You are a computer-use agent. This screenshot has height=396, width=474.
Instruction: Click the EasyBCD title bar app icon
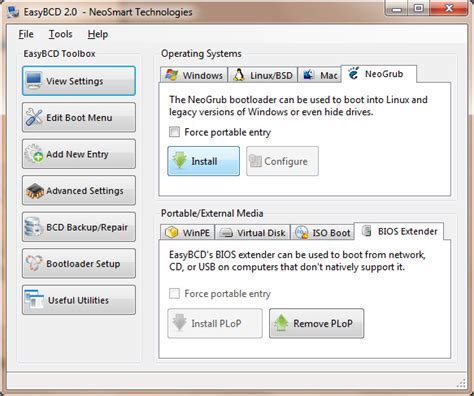point(13,12)
